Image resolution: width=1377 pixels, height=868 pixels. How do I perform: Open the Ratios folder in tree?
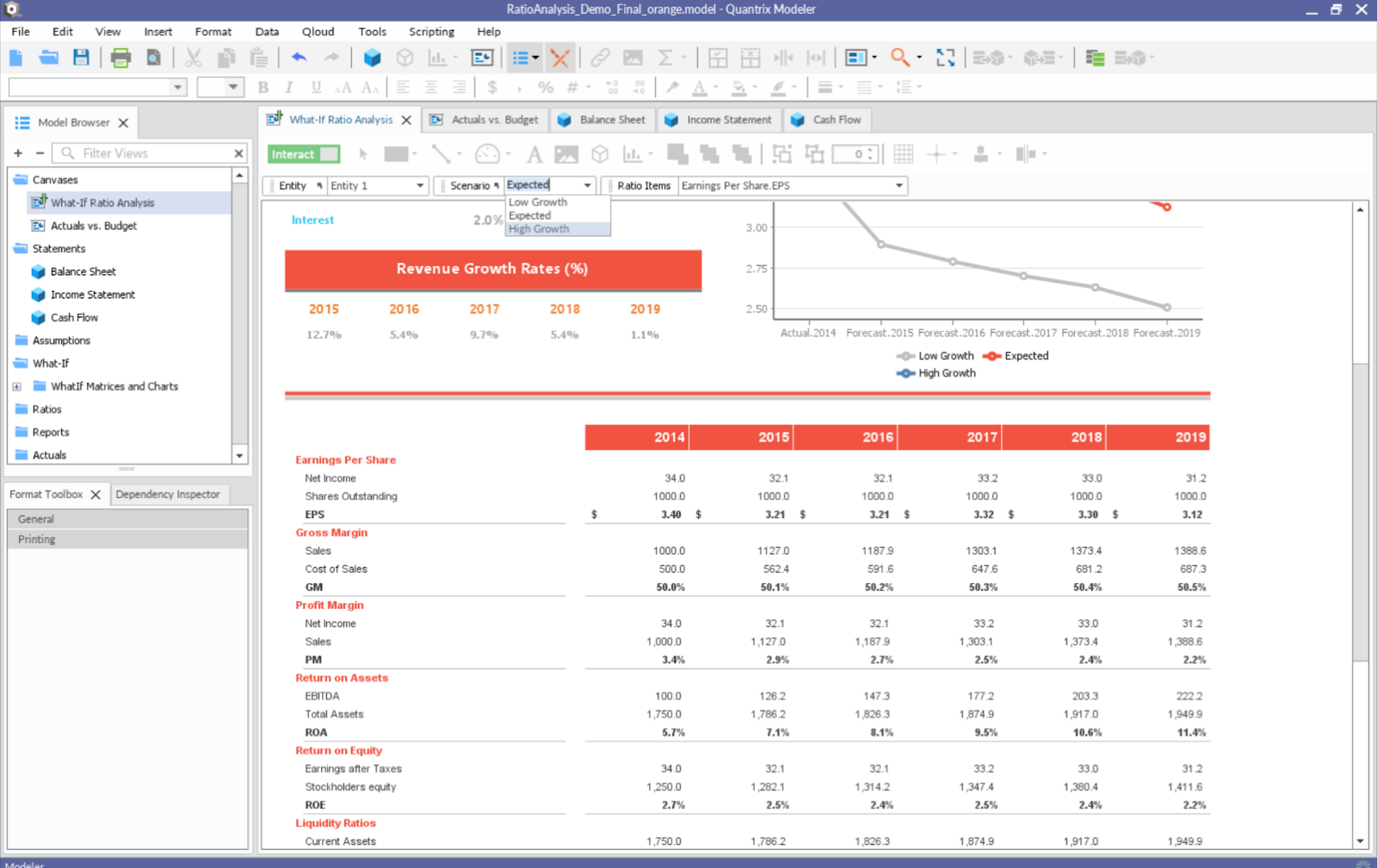click(x=46, y=409)
